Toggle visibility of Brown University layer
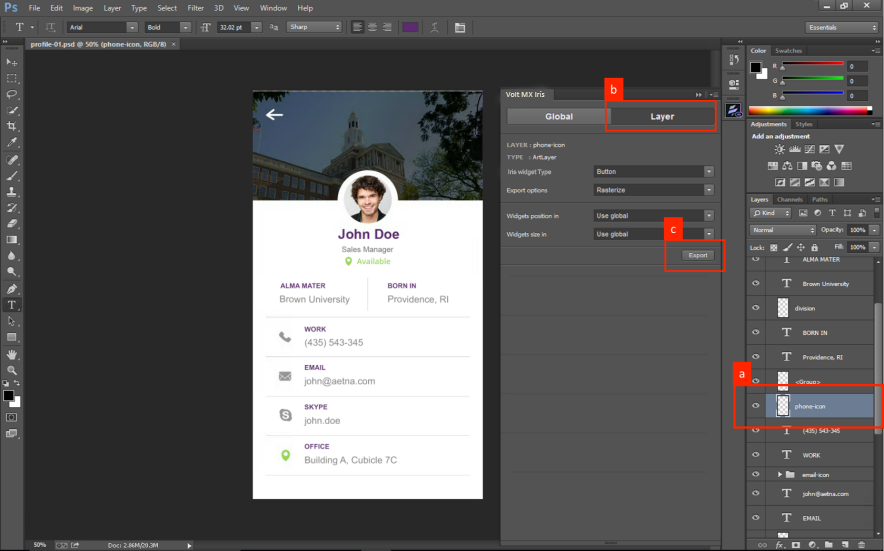 coord(756,284)
